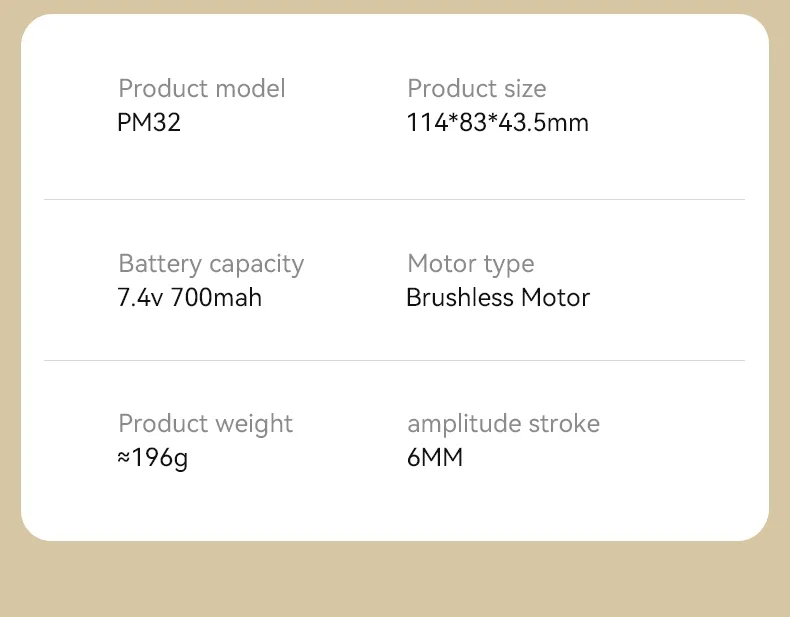Click the "Product weight" label

[x=205, y=424]
